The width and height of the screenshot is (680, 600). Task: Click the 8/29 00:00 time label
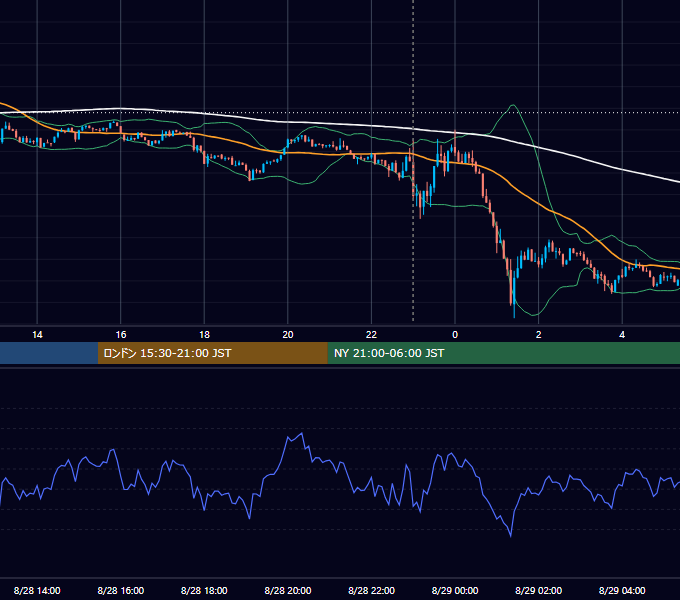pos(455,590)
